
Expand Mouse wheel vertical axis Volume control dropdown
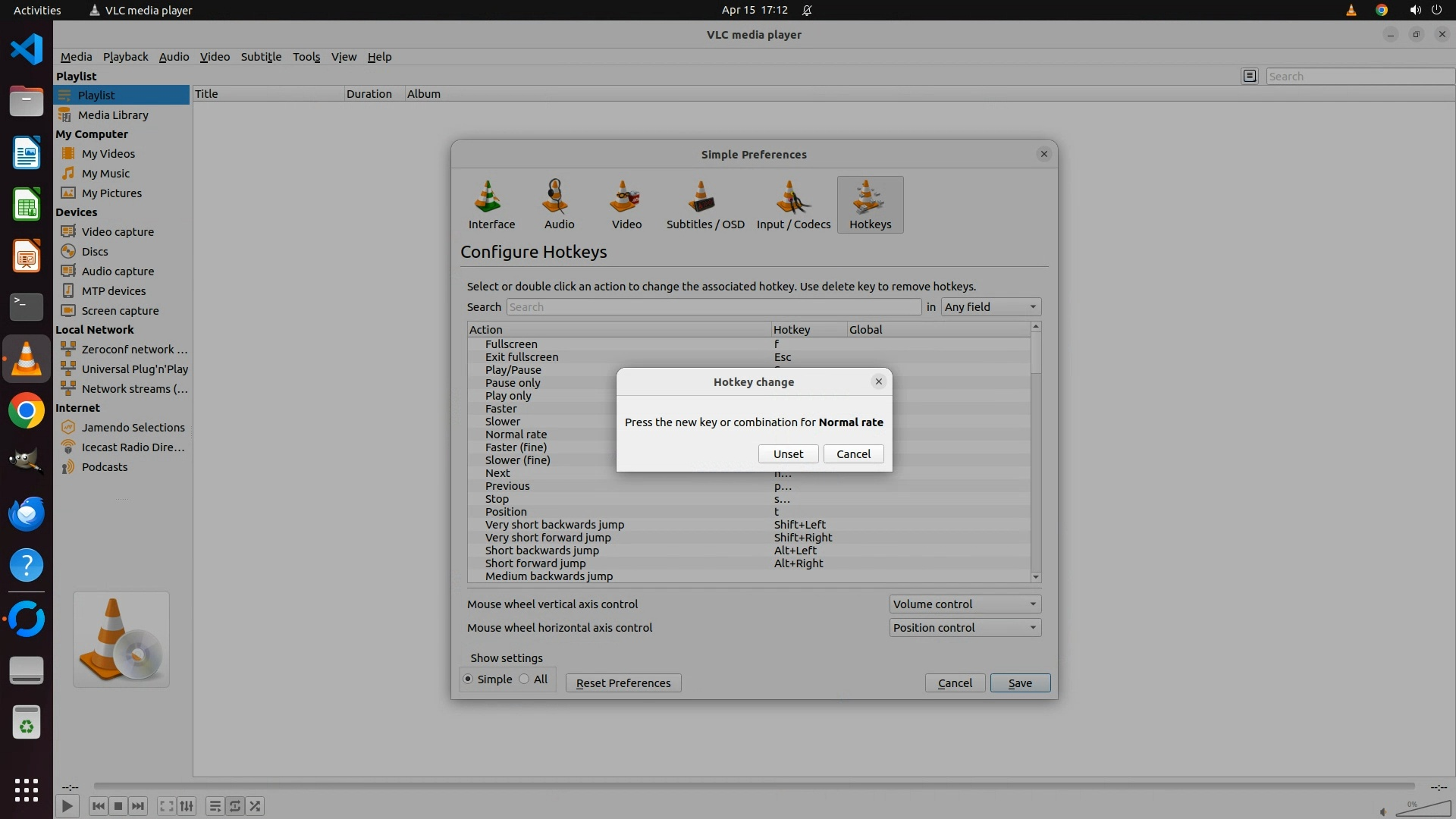point(964,604)
